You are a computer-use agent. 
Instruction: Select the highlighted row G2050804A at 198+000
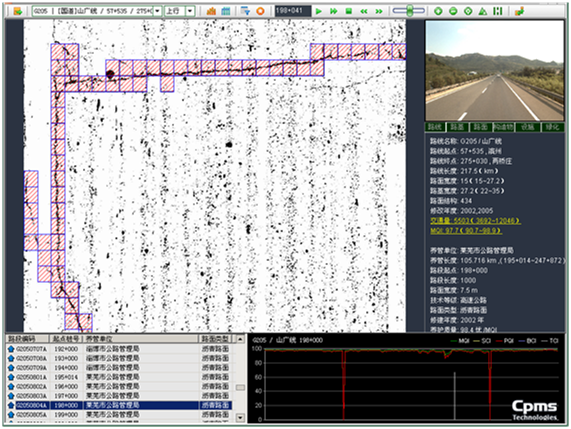pos(120,405)
